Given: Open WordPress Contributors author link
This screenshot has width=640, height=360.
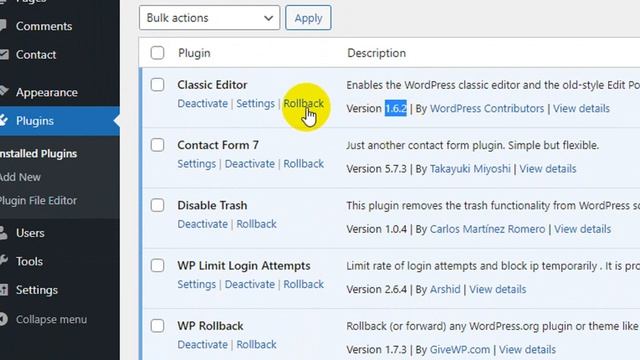Looking at the screenshot, I should click(x=487, y=109).
